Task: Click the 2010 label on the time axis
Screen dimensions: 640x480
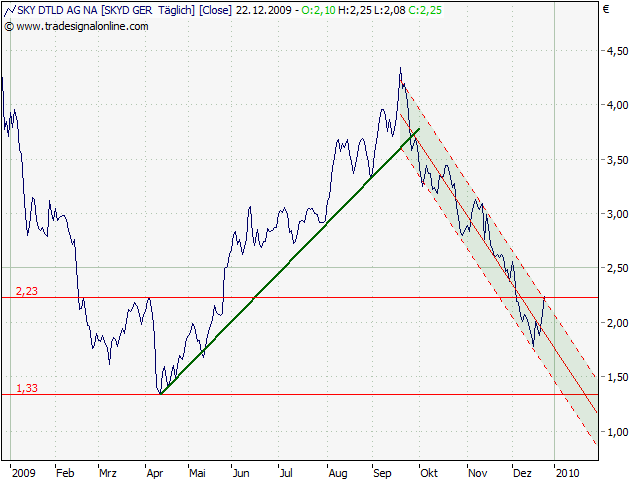Action: click(x=566, y=471)
